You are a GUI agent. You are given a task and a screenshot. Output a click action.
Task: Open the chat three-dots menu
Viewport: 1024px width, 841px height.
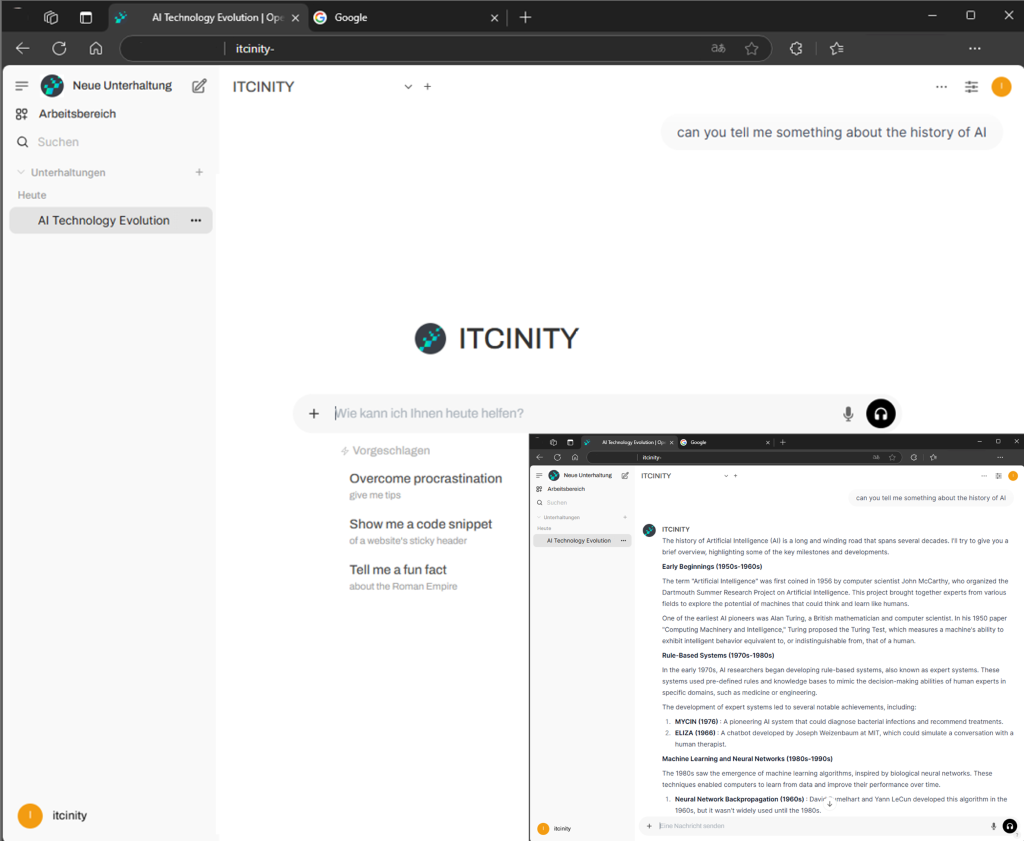pos(941,87)
